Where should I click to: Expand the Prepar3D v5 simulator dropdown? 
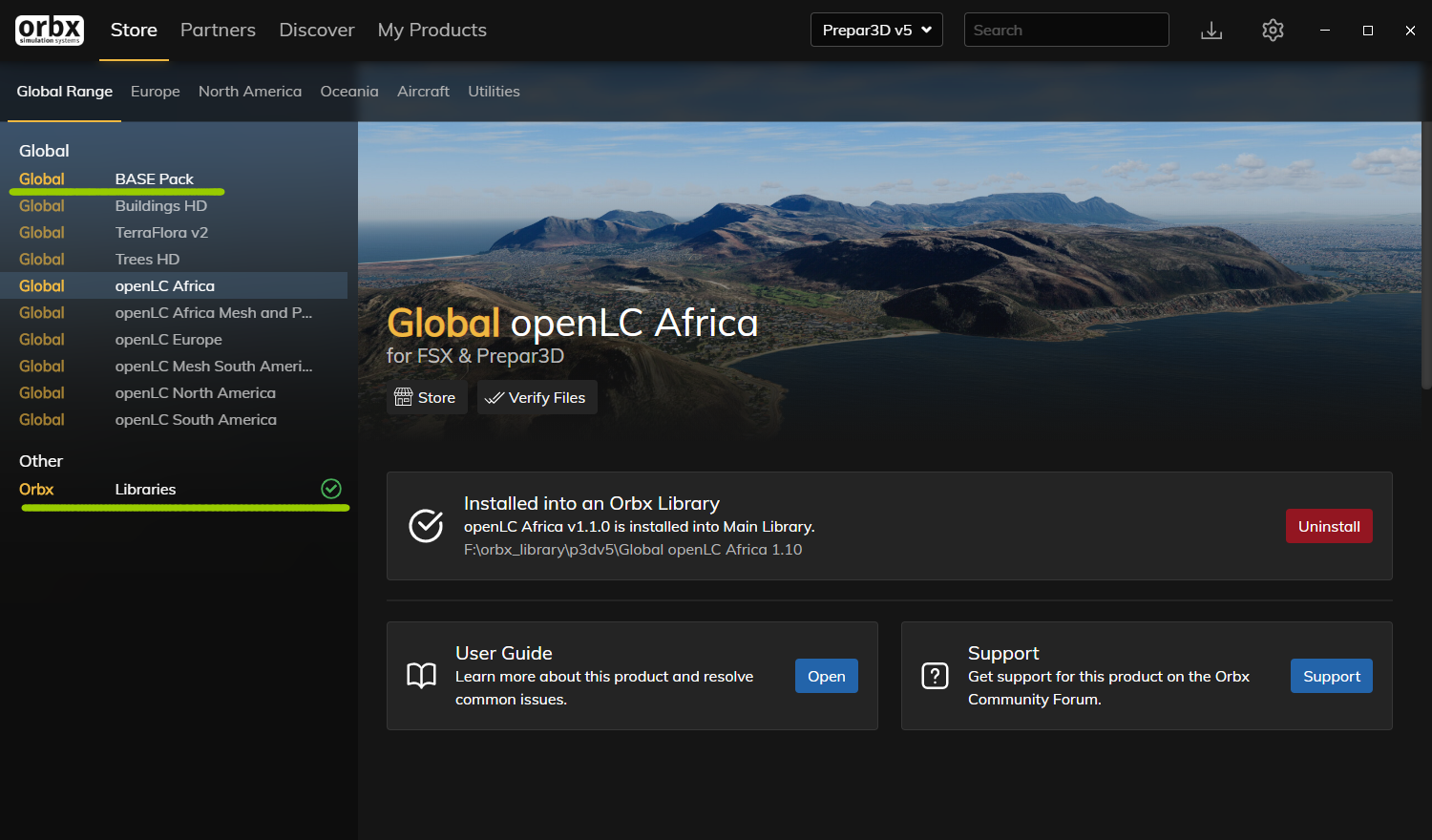click(876, 30)
